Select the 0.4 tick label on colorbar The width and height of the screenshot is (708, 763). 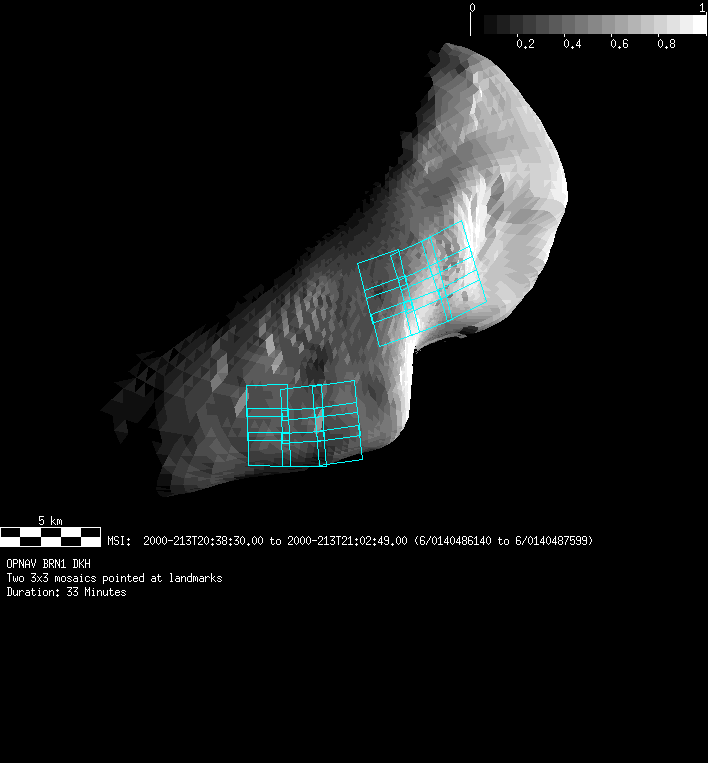(572, 44)
